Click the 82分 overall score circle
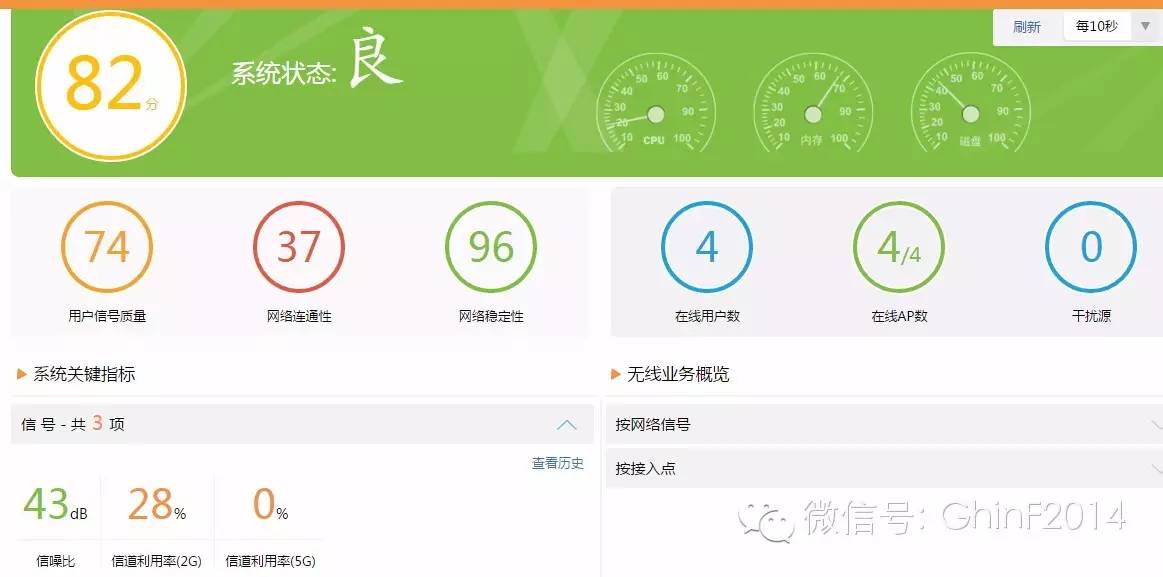Screen dimensions: 1163x577 (x=111, y=85)
